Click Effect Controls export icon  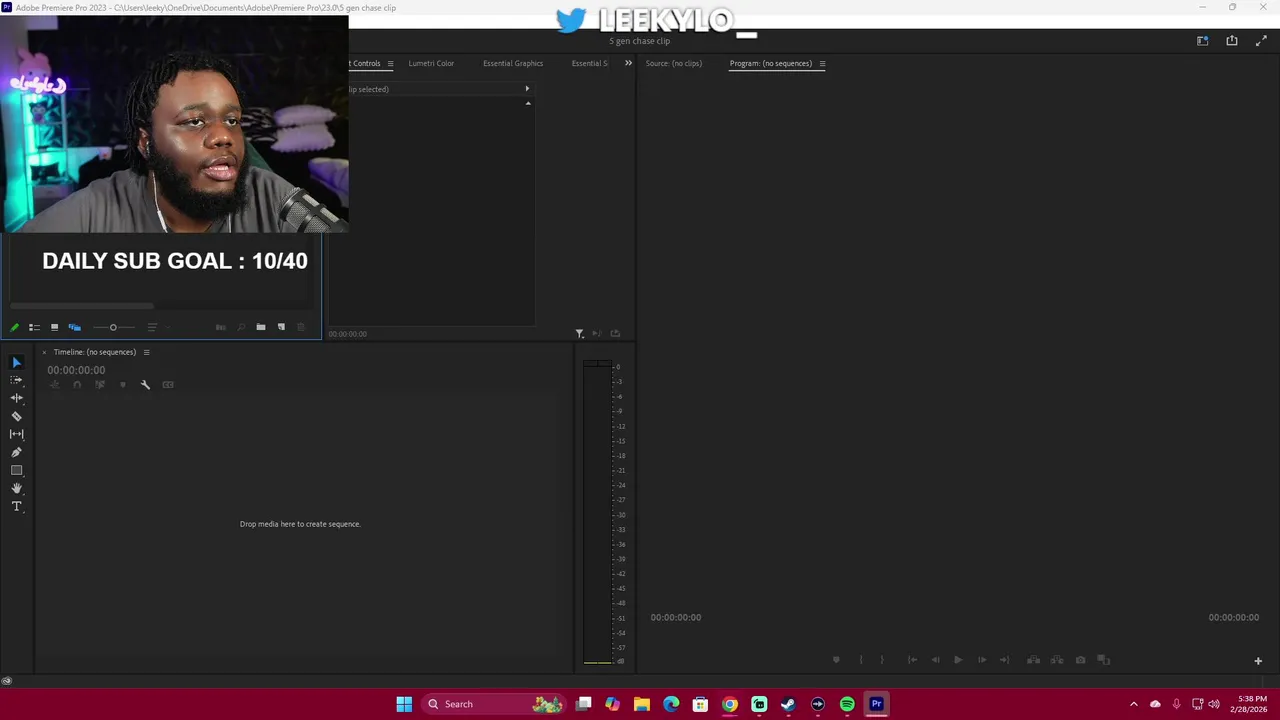pyautogui.click(x=615, y=333)
